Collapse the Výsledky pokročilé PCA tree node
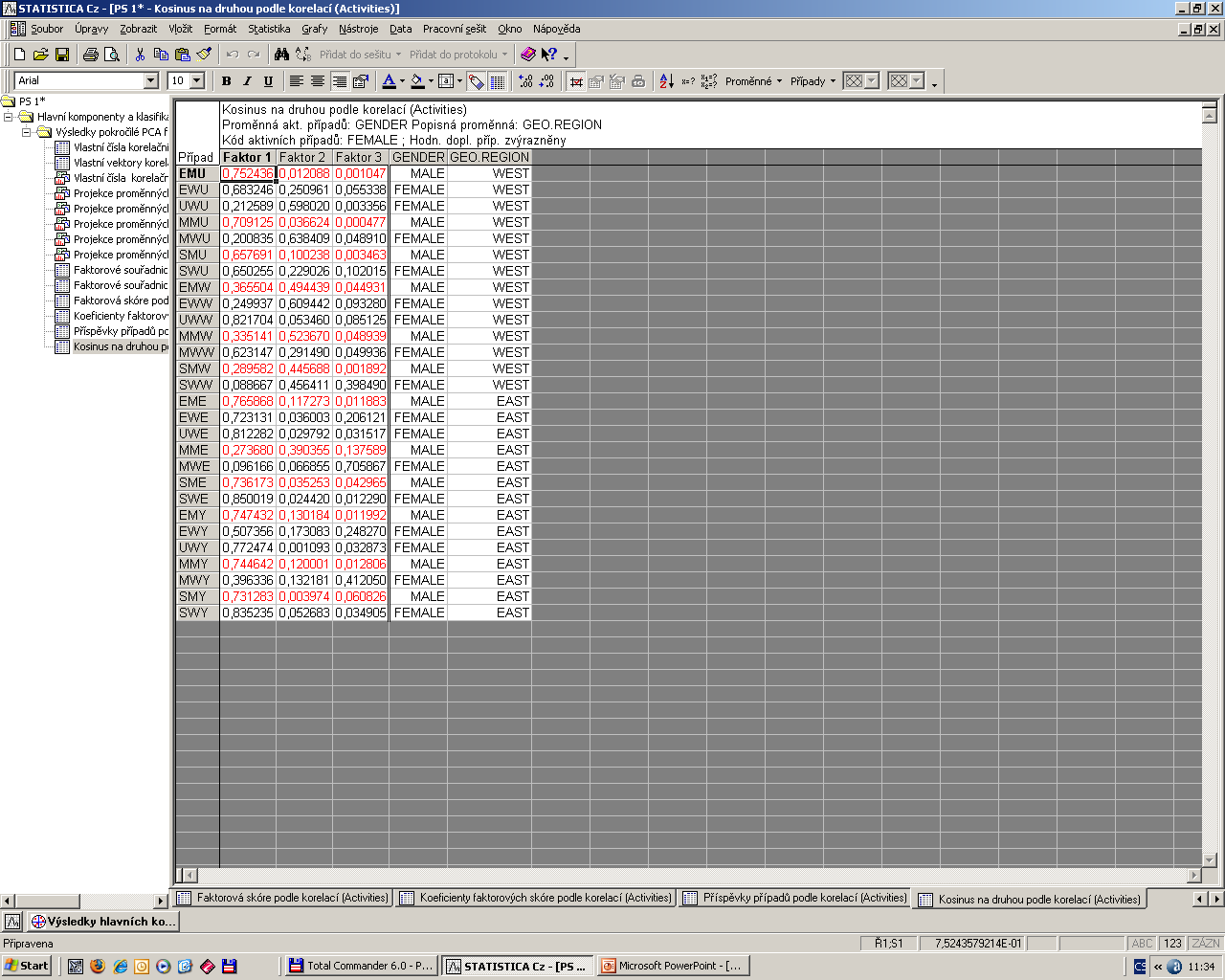The width and height of the screenshot is (1225, 980). 27,132
